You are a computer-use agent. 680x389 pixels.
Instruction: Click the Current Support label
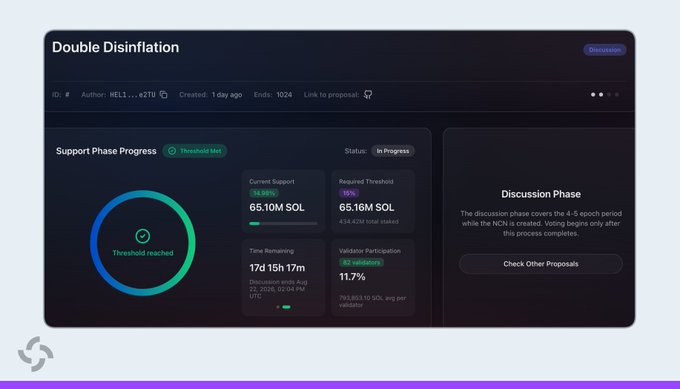[x=271, y=181]
